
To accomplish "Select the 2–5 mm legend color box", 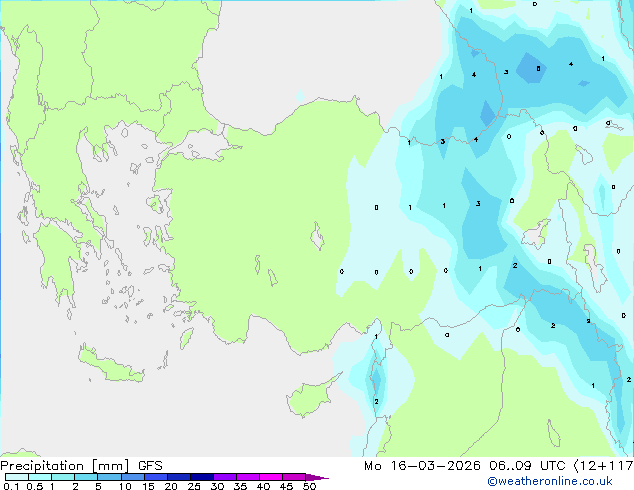I will [x=86, y=477].
